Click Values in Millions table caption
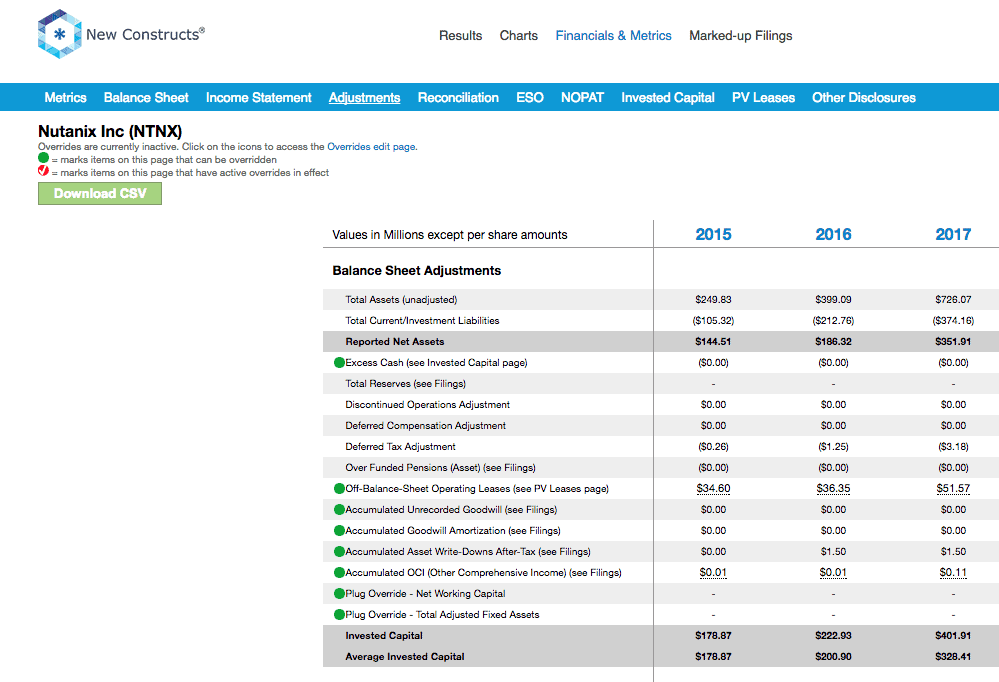The image size is (999, 682). coord(450,235)
